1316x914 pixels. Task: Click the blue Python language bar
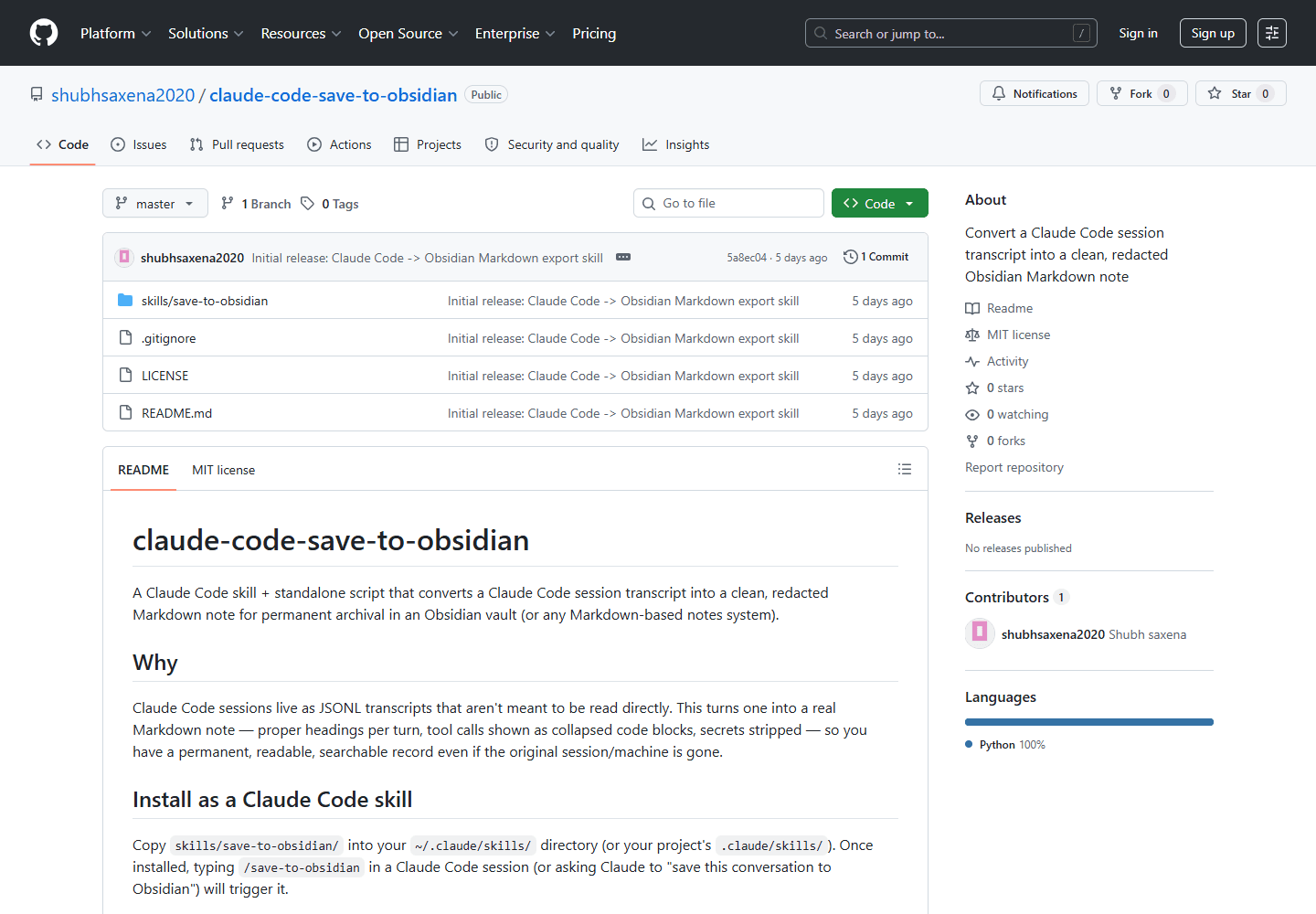pos(1089,722)
